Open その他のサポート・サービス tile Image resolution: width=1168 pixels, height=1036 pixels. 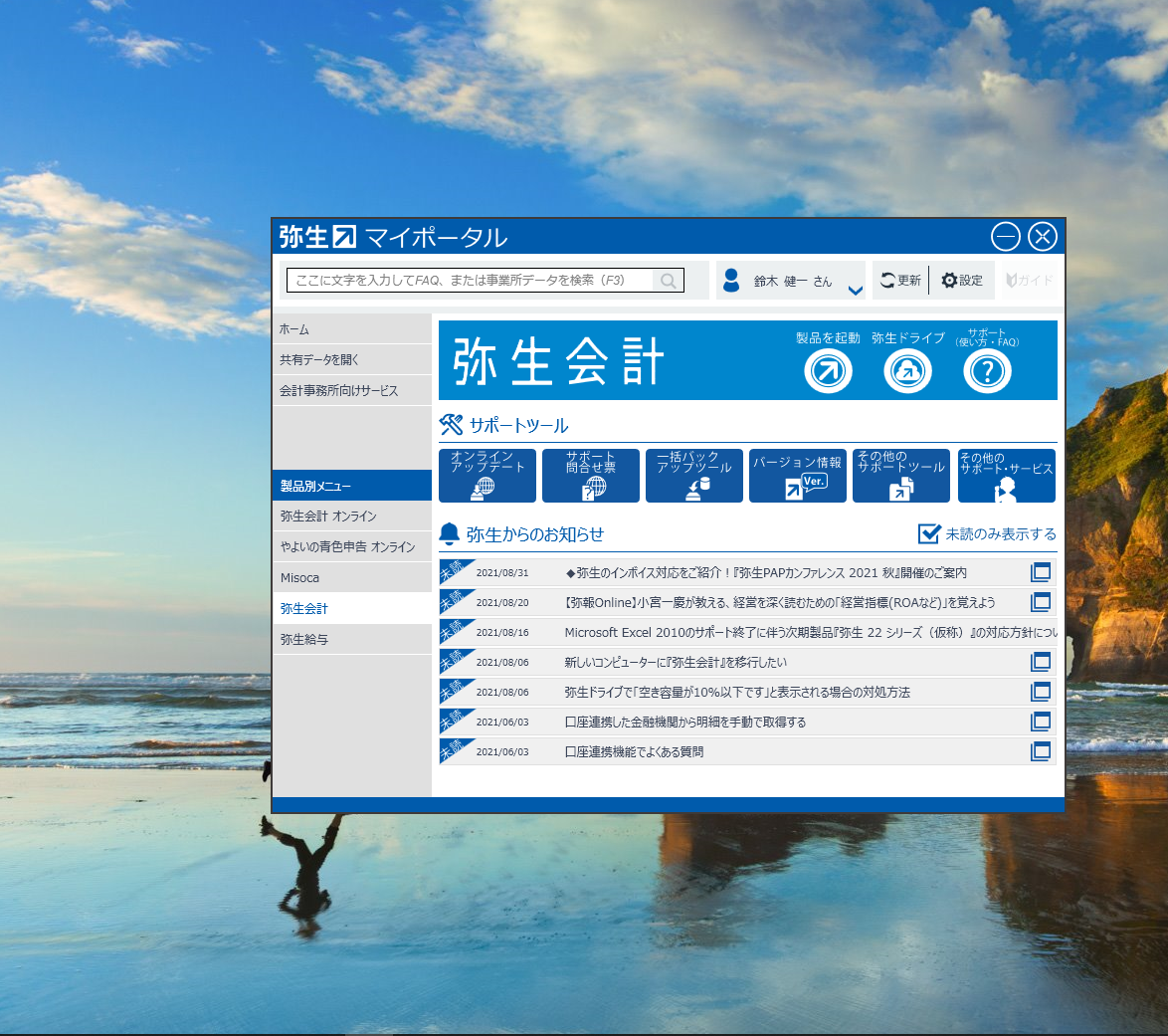tap(1006, 476)
